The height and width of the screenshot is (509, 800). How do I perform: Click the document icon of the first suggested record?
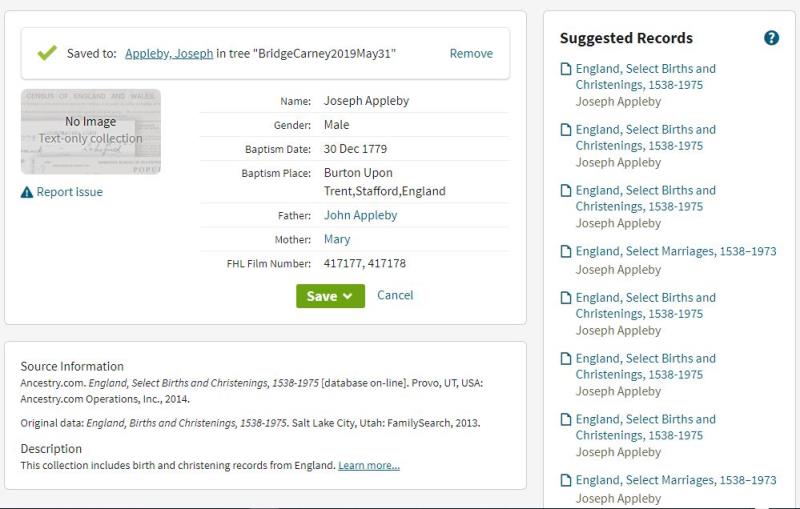pos(565,69)
